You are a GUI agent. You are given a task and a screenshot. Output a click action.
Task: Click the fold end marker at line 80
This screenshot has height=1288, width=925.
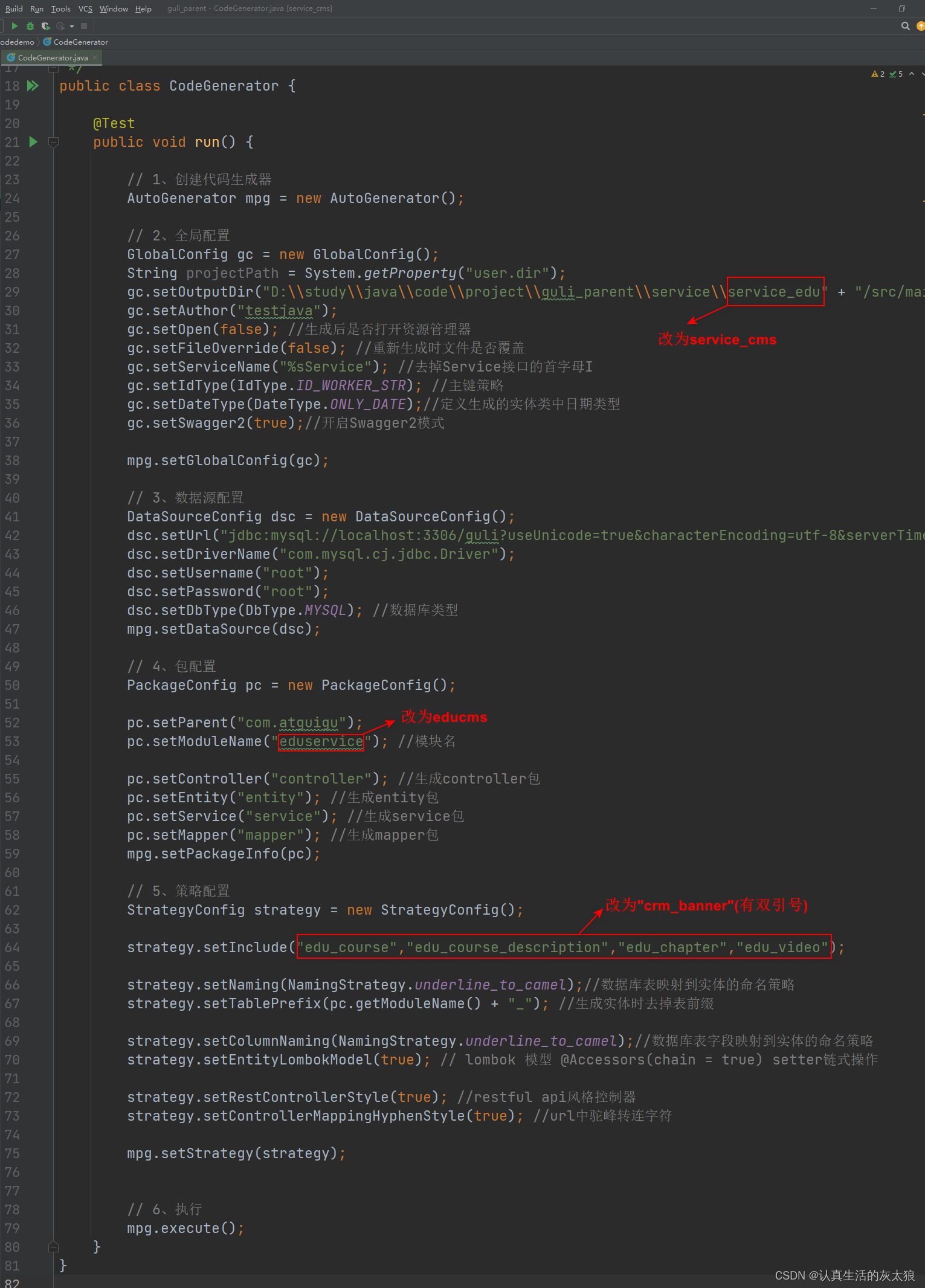pyautogui.click(x=53, y=1246)
